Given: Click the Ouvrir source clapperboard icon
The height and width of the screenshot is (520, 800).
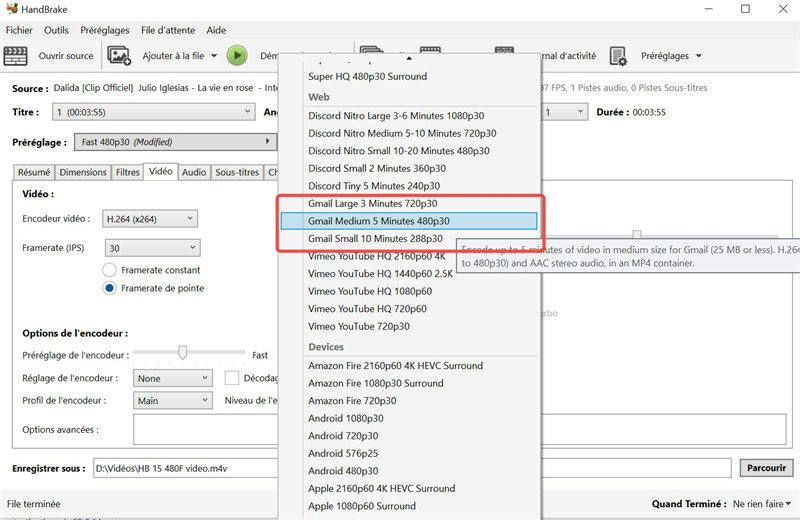Looking at the screenshot, I should 15,56.
